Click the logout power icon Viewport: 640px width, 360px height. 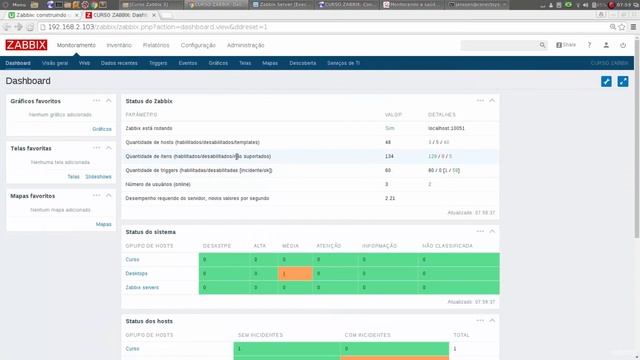[623, 45]
